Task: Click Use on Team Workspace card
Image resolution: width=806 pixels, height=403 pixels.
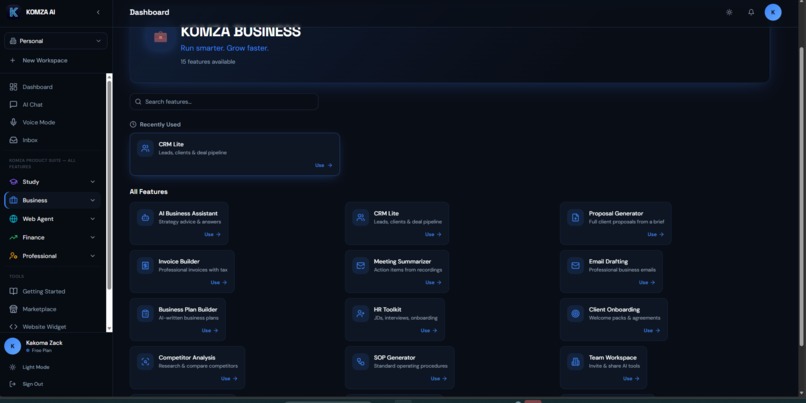Action: point(632,379)
